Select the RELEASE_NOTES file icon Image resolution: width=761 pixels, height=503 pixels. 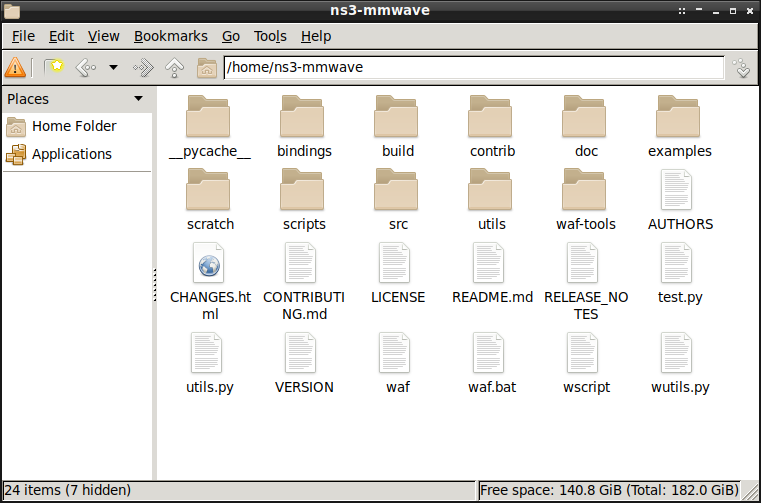tap(582, 263)
